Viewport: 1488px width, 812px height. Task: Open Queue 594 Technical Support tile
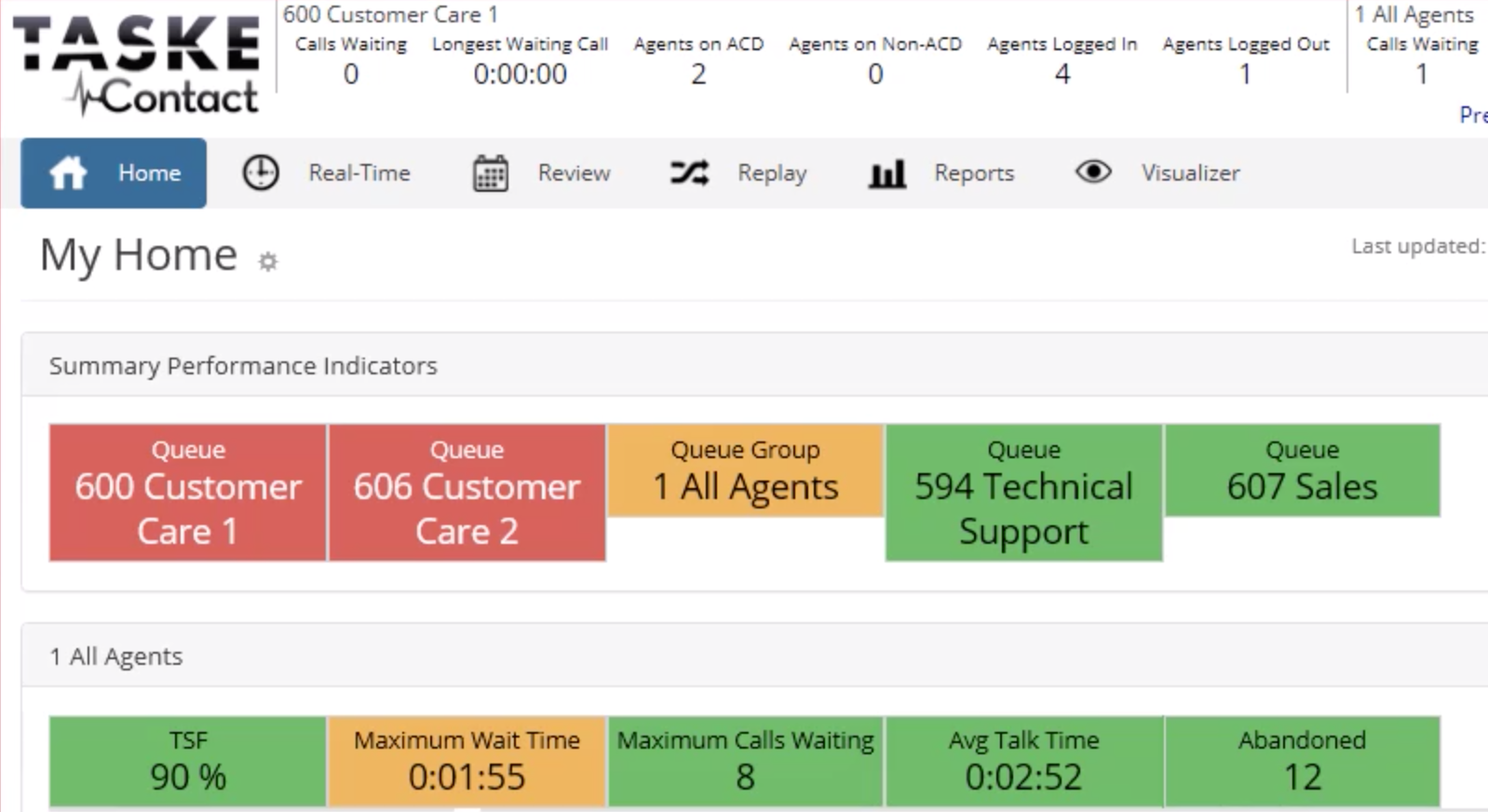[x=1023, y=493]
